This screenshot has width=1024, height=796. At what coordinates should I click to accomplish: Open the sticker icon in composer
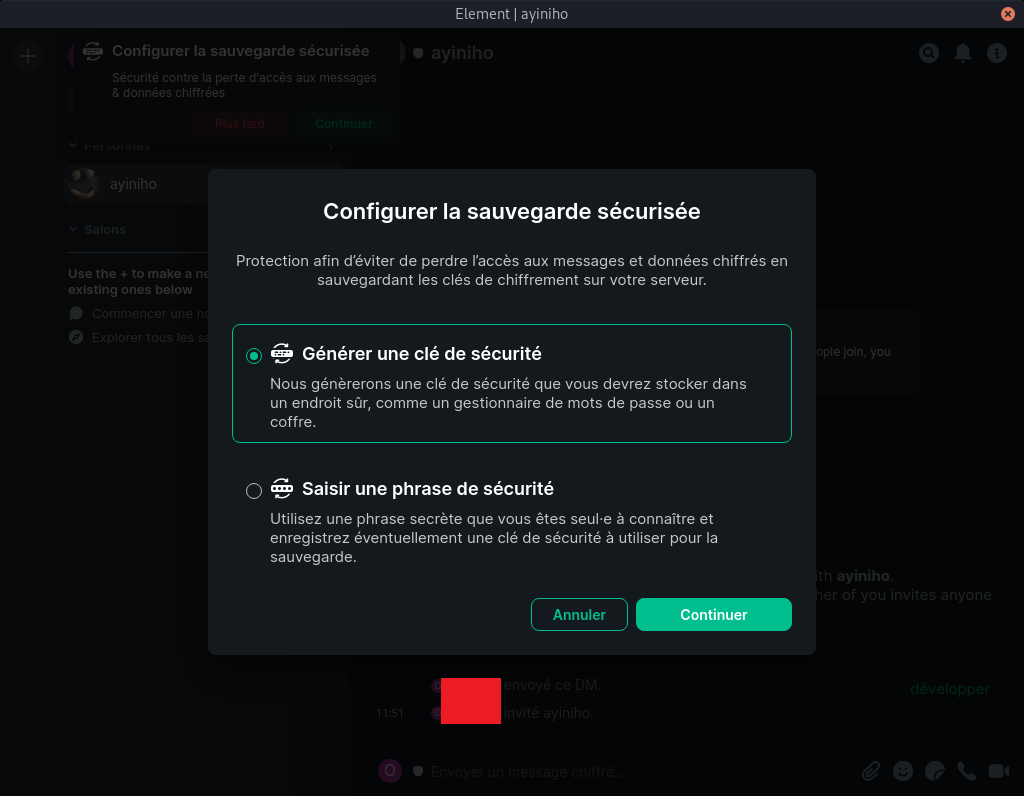pos(935,771)
